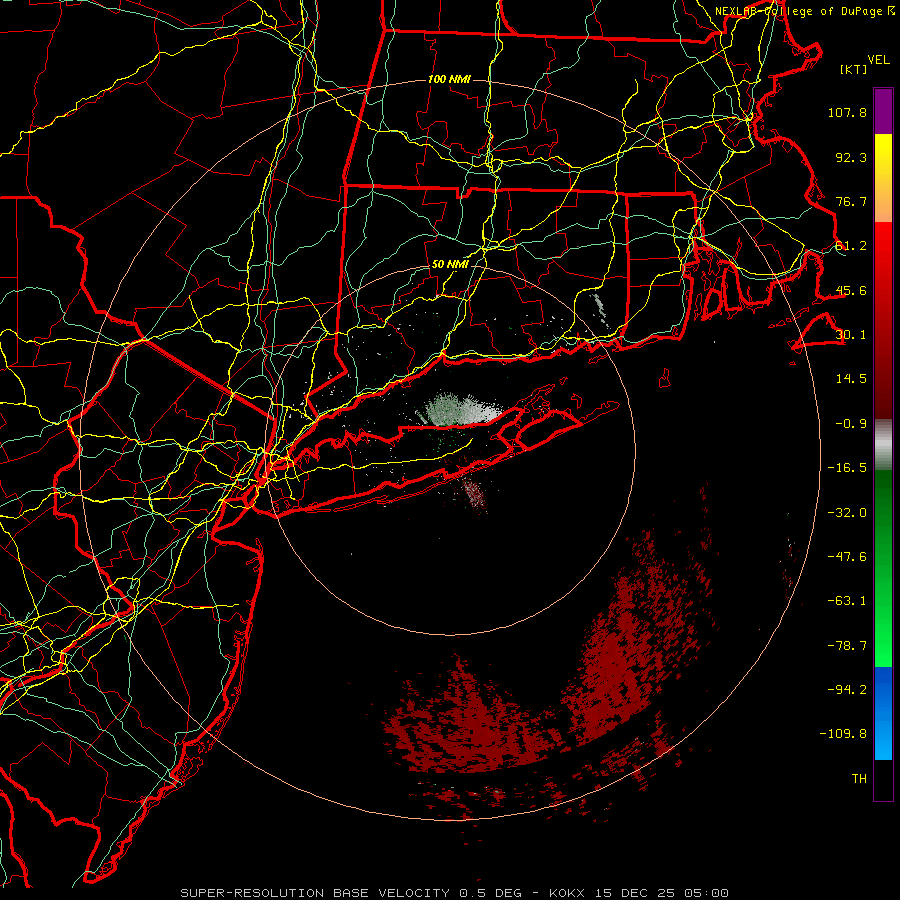Click the 50 NMI range ring label

449,264
